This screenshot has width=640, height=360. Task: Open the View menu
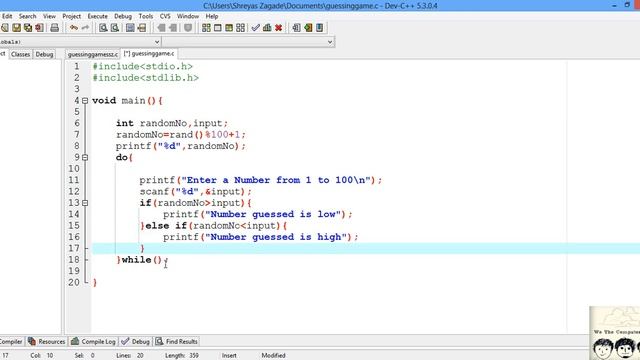pos(49,16)
